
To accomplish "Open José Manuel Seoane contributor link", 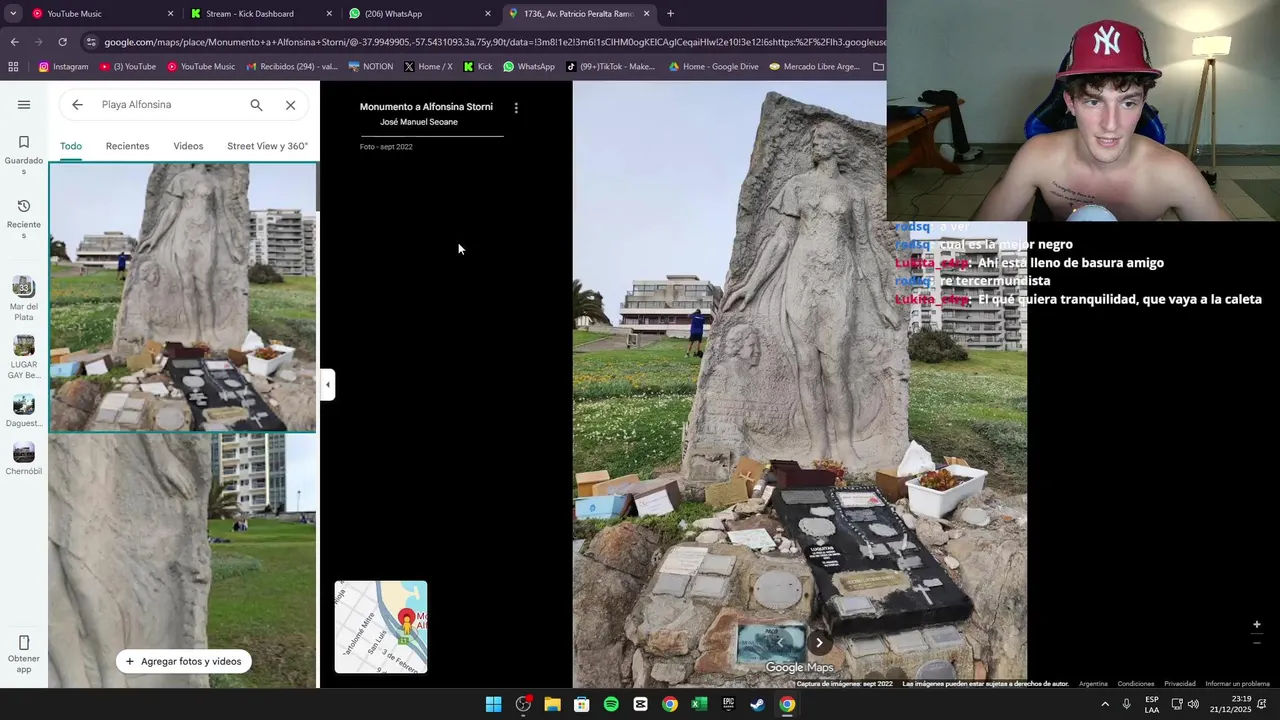I will click(x=419, y=122).
